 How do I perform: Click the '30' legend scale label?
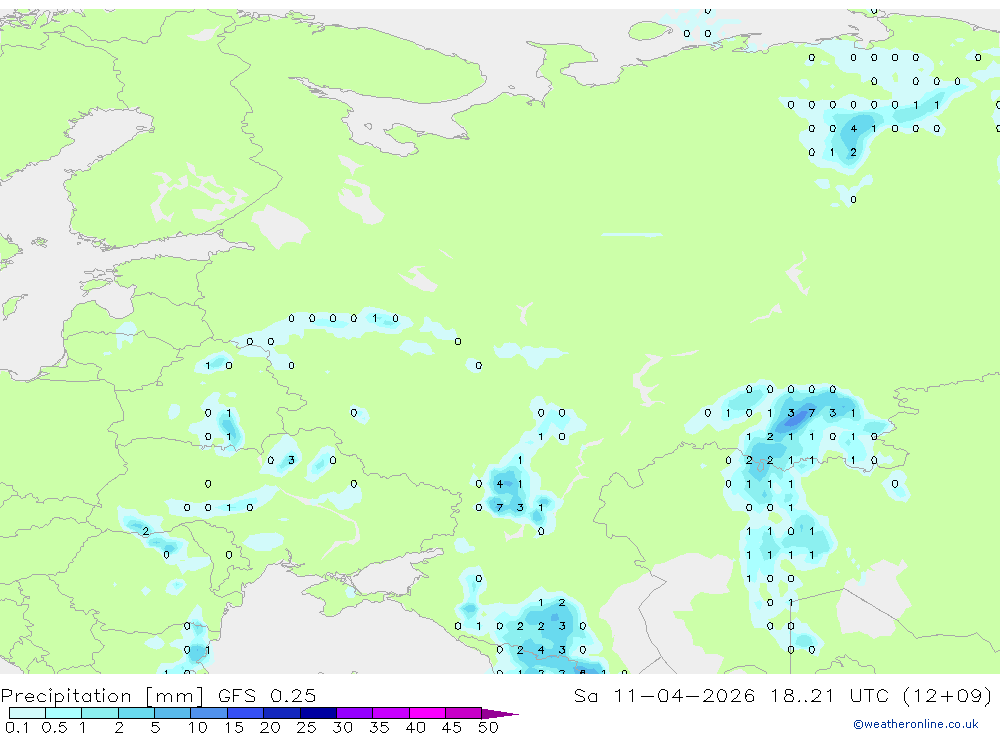[342, 727]
